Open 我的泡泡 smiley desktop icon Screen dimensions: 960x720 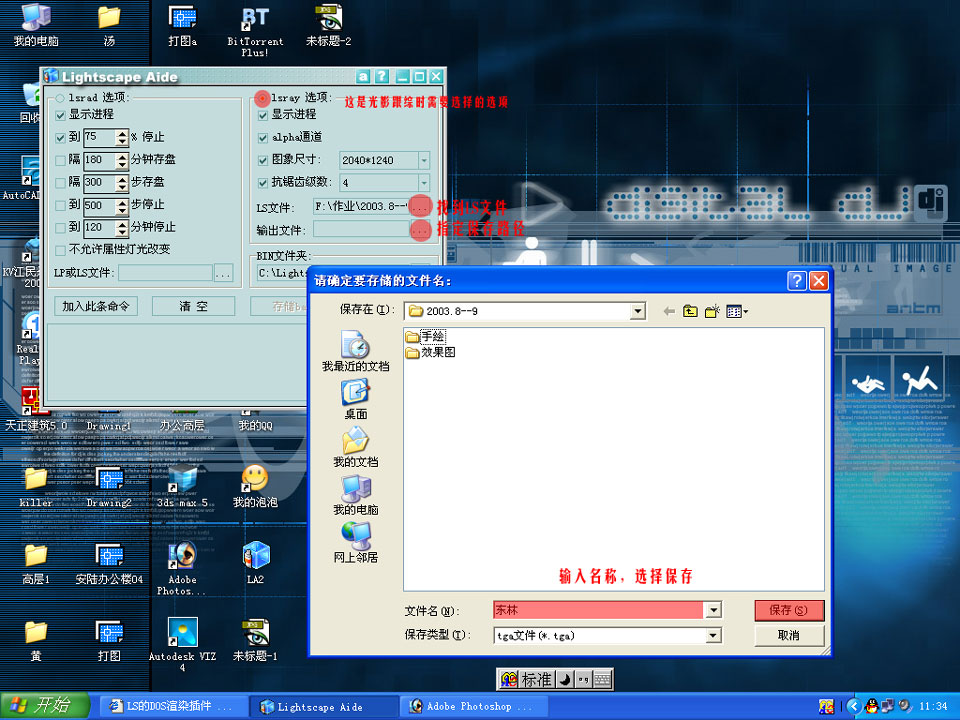point(255,487)
